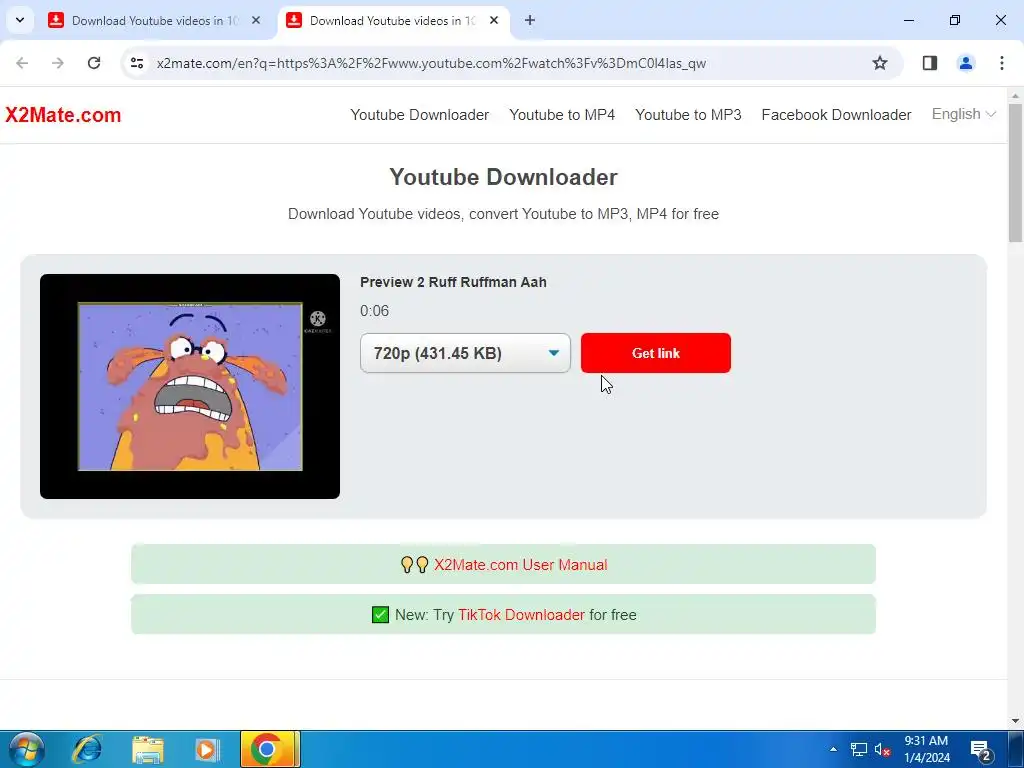This screenshot has height=768, width=1024.
Task: Close the first Download Youtube videos tab
Action: pyautogui.click(x=256, y=20)
